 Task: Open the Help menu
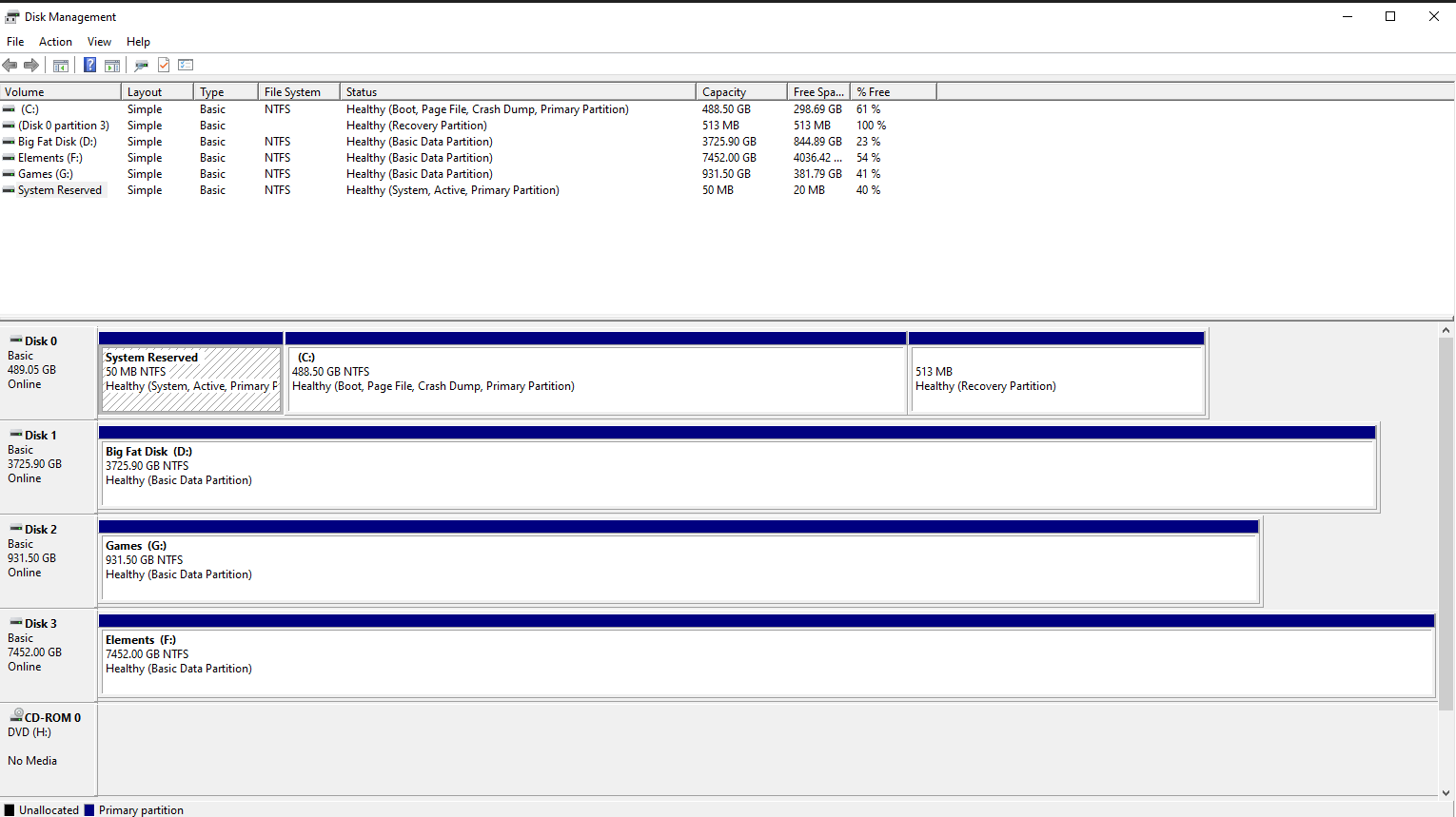[x=138, y=42]
